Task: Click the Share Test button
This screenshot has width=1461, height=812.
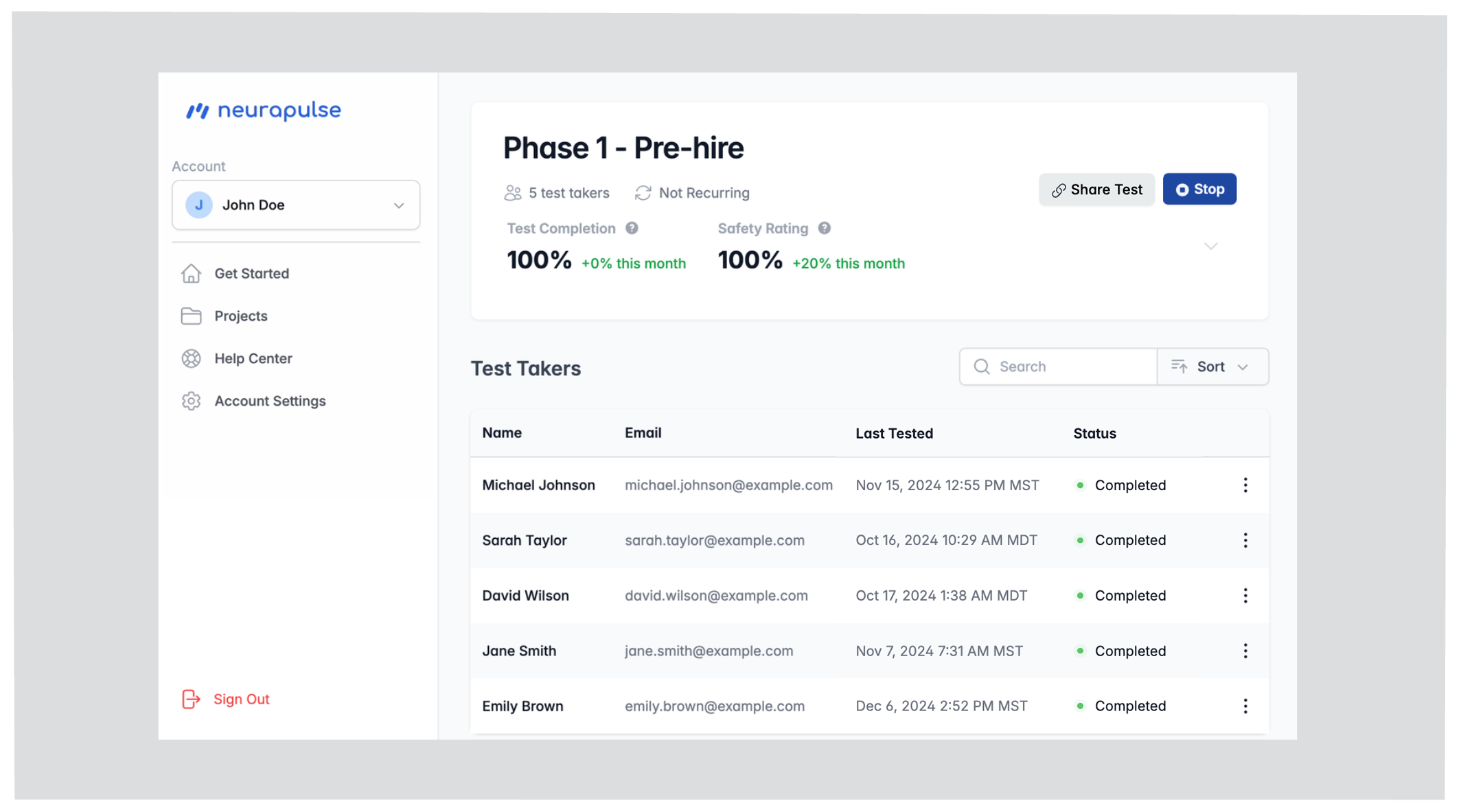Action: coord(1096,189)
